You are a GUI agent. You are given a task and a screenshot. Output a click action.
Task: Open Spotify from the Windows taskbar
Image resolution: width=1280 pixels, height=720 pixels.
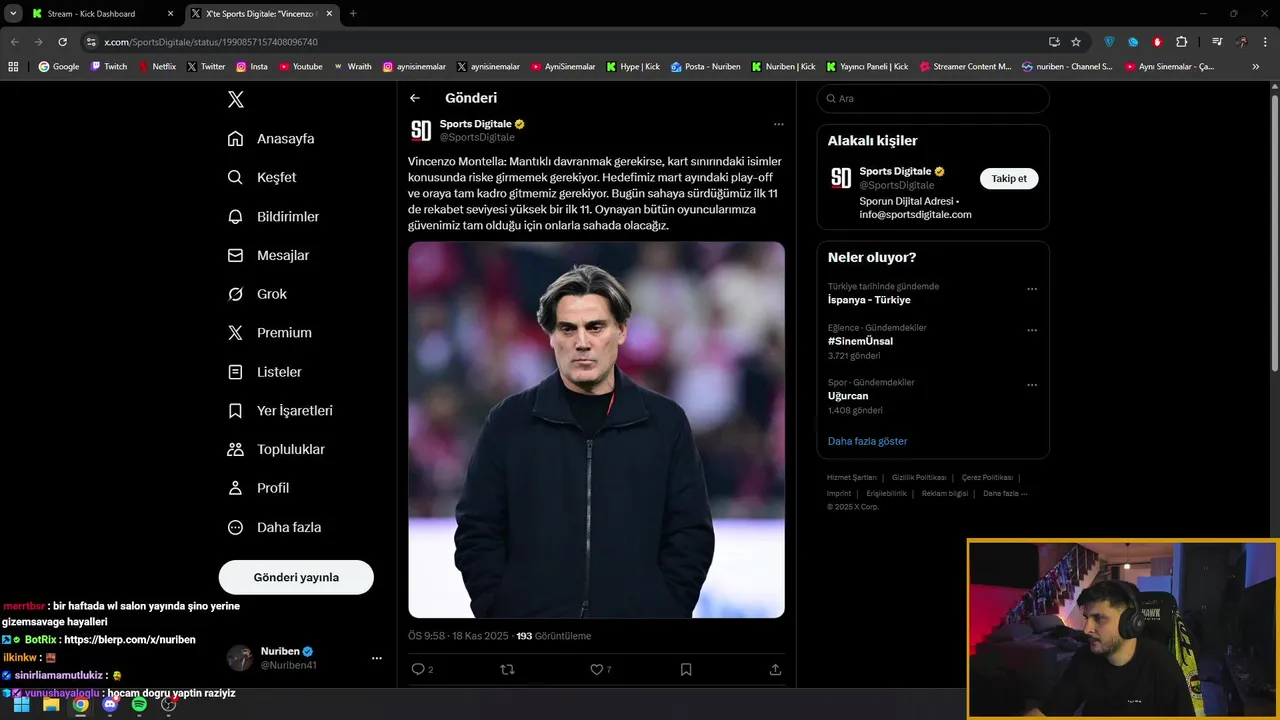coord(139,704)
